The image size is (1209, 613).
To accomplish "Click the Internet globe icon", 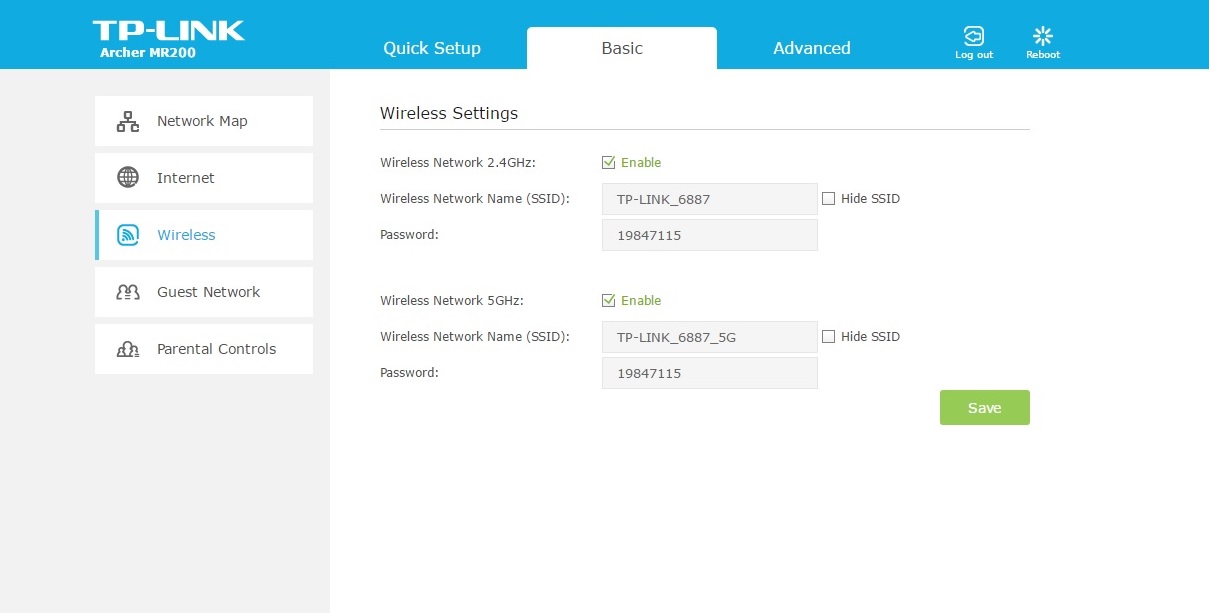I will click(x=128, y=178).
